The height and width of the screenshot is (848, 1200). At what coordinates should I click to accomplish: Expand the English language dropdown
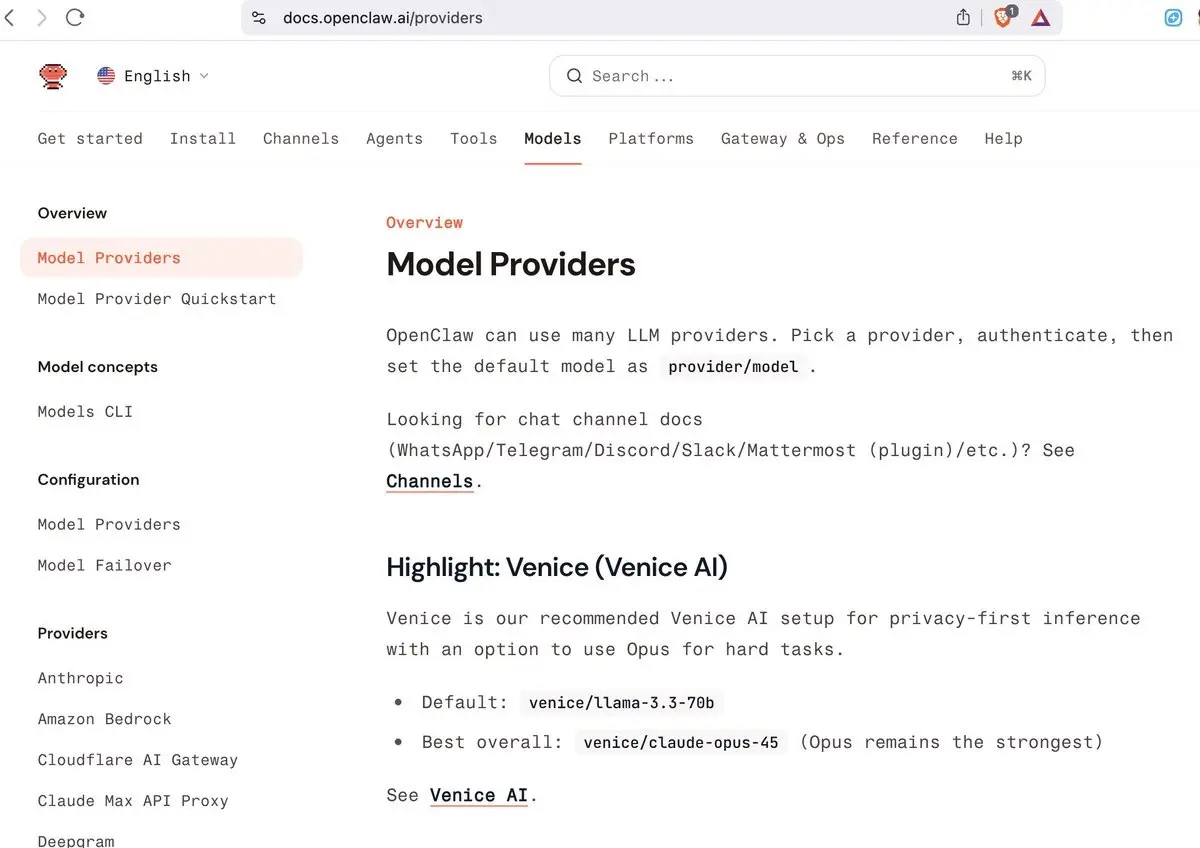[x=153, y=76]
